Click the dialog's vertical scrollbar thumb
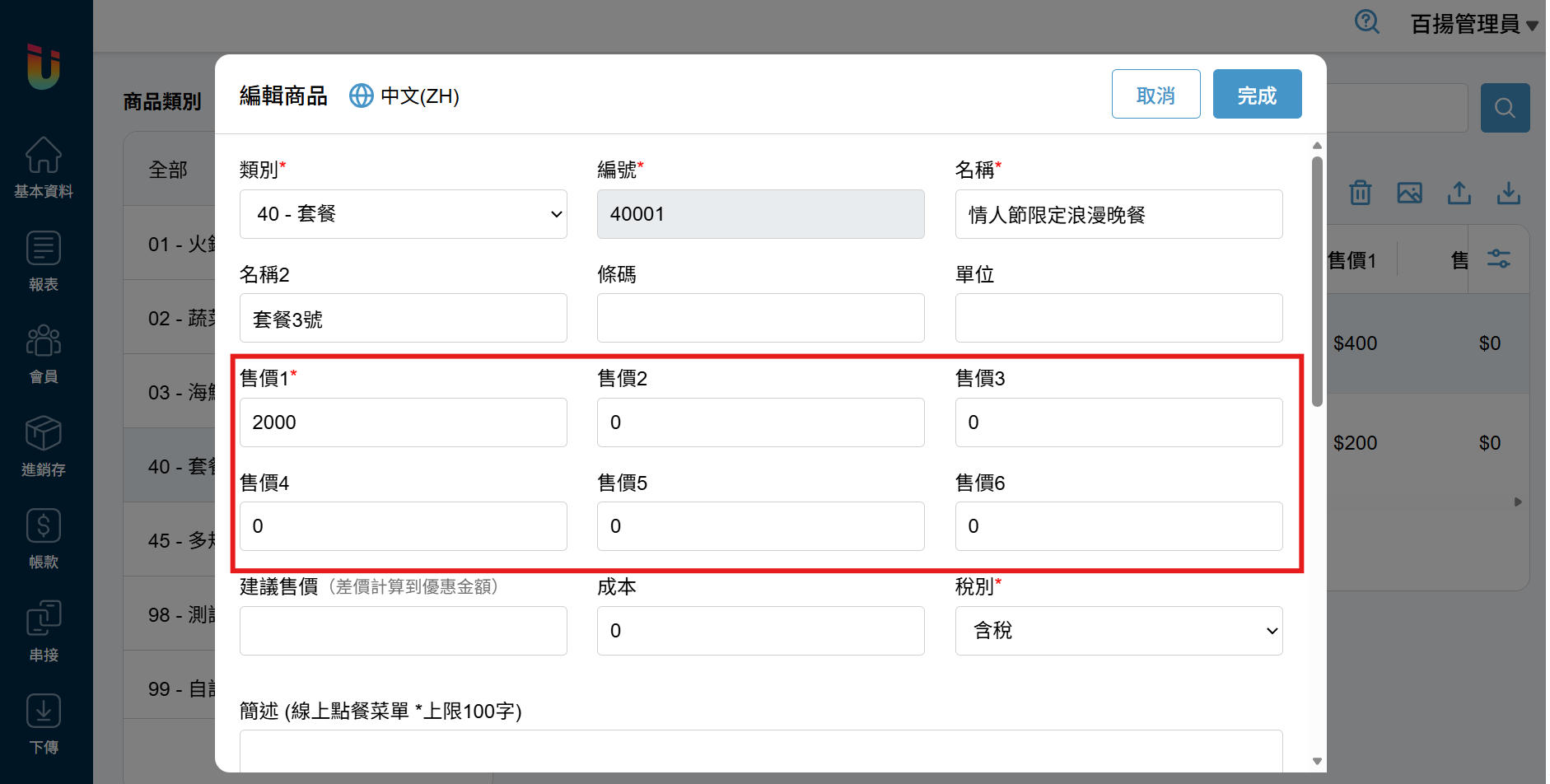 1317,280
